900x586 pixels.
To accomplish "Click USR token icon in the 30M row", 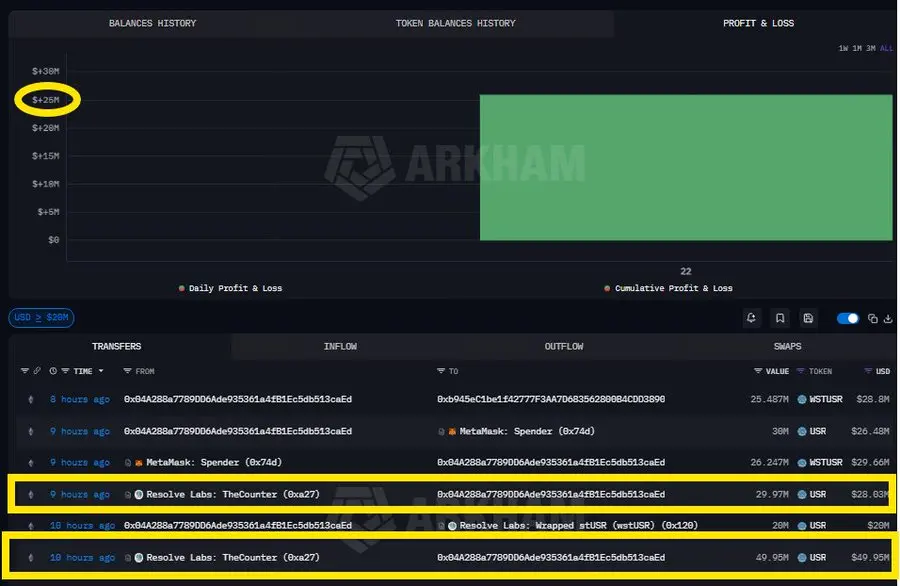I will pyautogui.click(x=802, y=431).
